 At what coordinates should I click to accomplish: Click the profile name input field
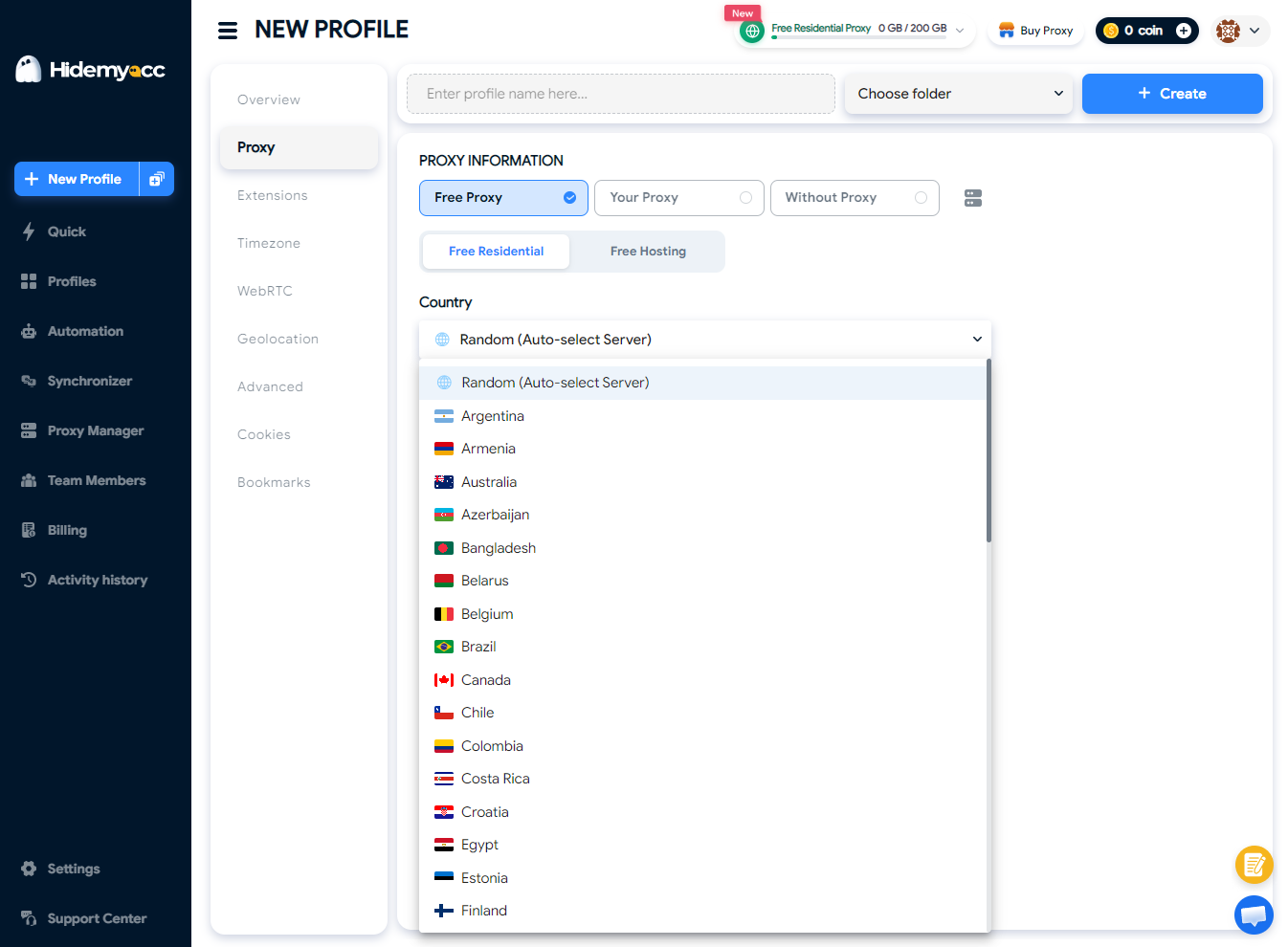point(621,94)
